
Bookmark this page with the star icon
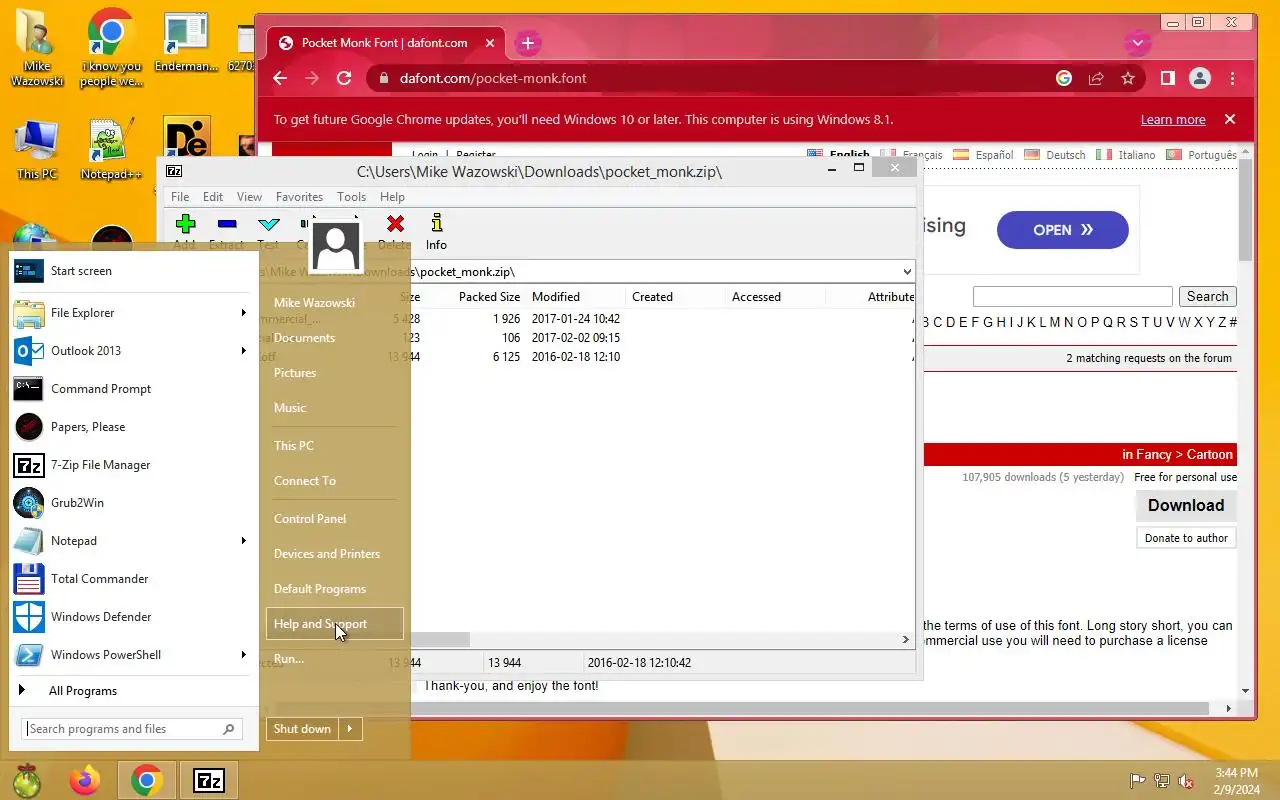[x=1128, y=78]
